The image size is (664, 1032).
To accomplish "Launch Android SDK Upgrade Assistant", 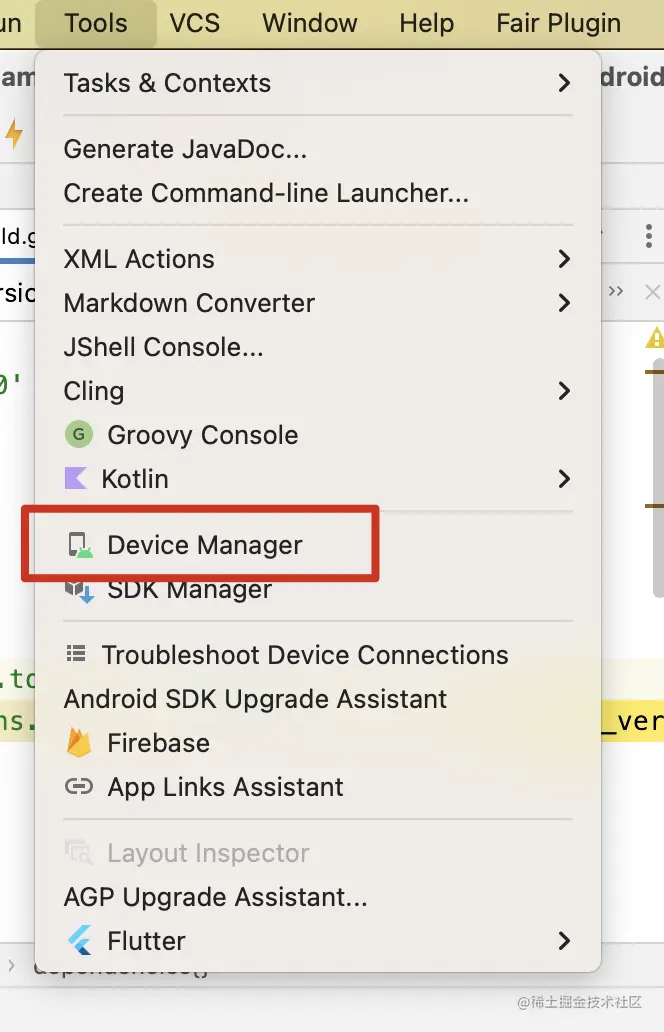I will click(x=255, y=699).
